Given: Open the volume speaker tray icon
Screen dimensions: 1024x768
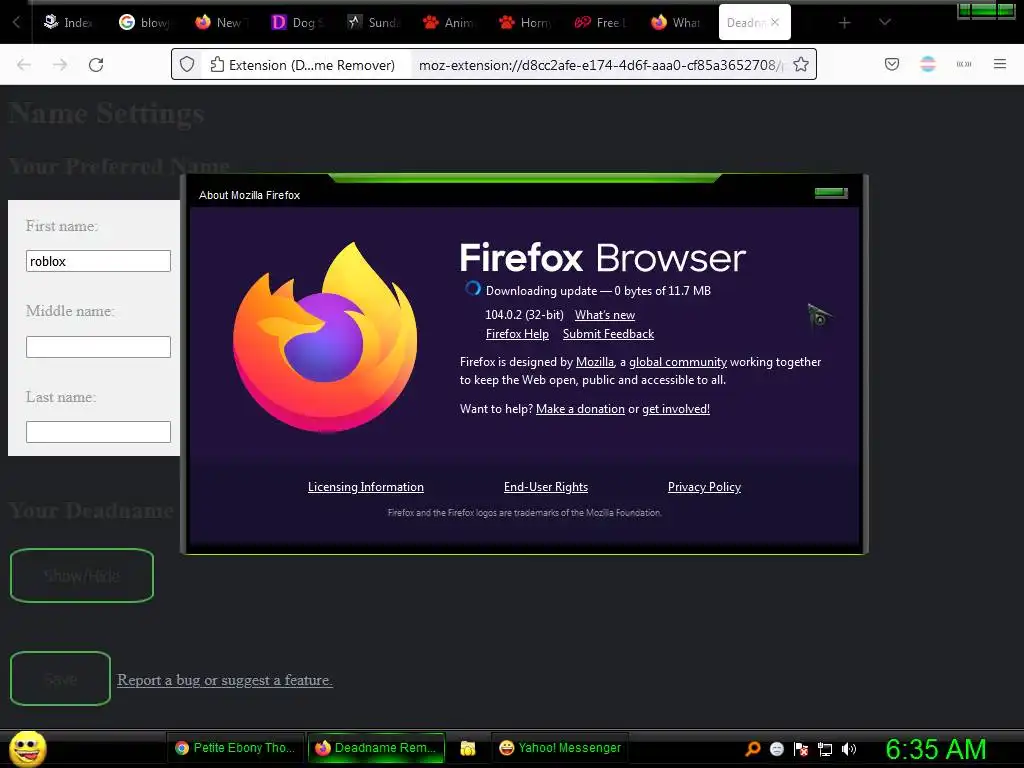Looking at the screenshot, I should 848,749.
